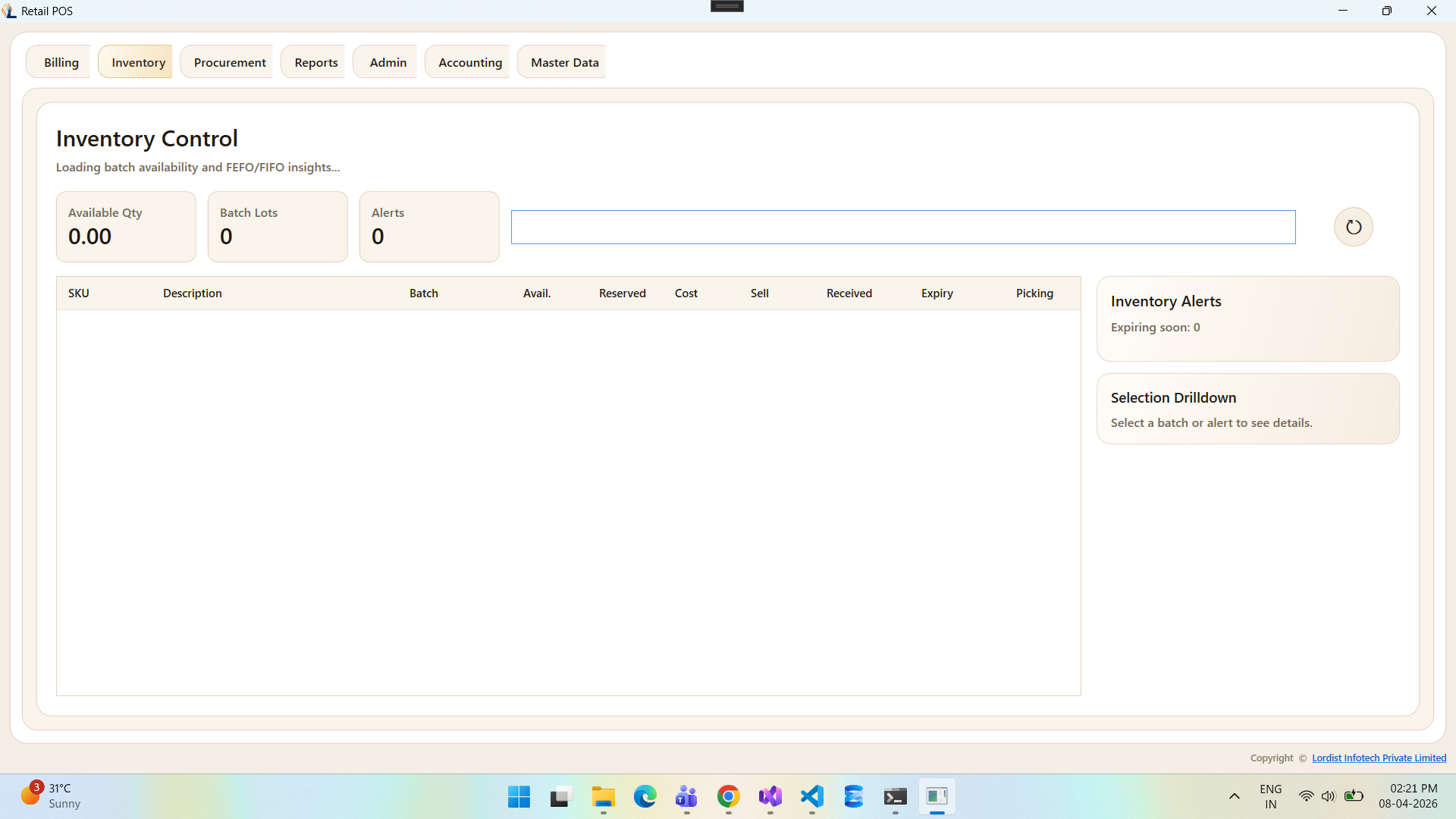The width and height of the screenshot is (1456, 819).
Task: Open the blue database-style taskbar icon
Action: 854,796
